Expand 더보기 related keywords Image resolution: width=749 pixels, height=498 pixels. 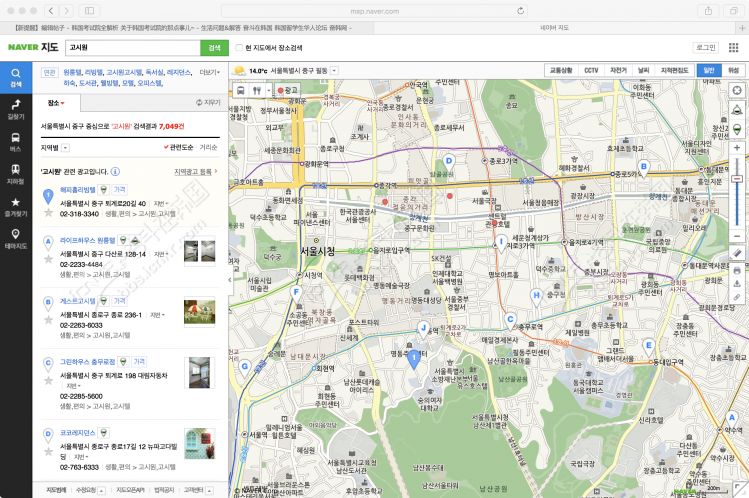tap(210, 72)
